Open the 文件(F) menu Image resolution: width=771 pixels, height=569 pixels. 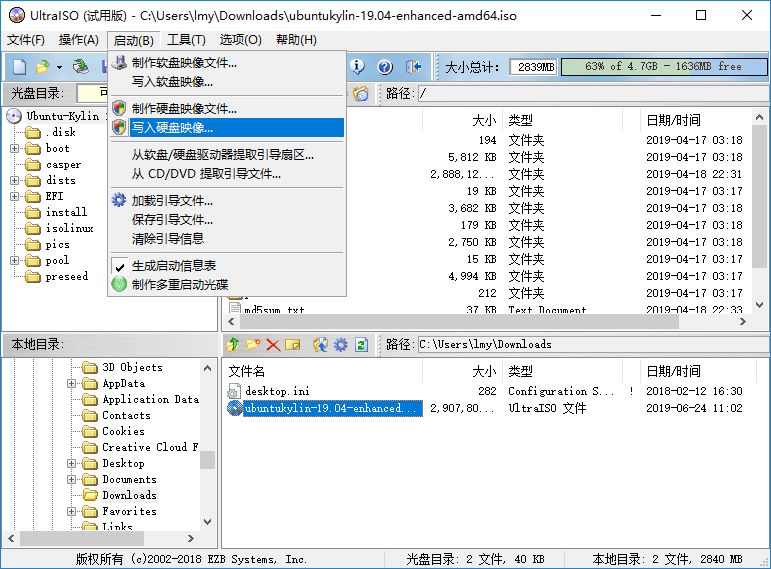(26, 40)
